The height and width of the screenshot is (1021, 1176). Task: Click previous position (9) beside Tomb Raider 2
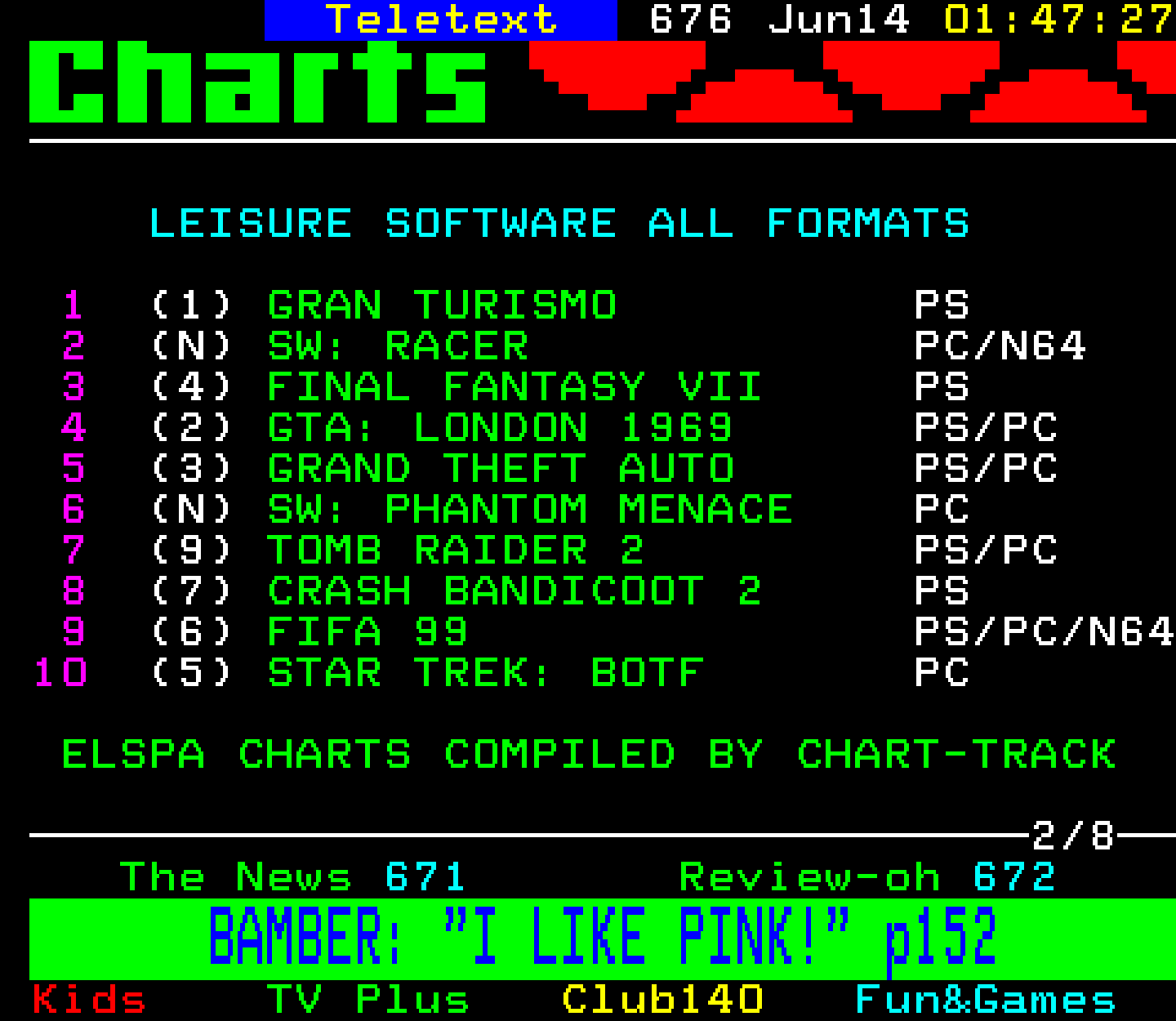[x=192, y=551]
